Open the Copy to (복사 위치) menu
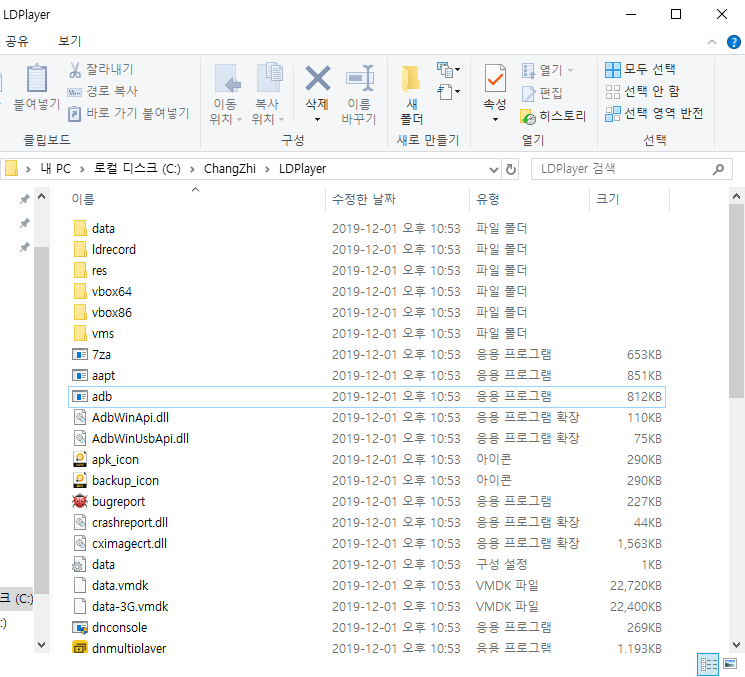The width and height of the screenshot is (745, 677). point(268,95)
